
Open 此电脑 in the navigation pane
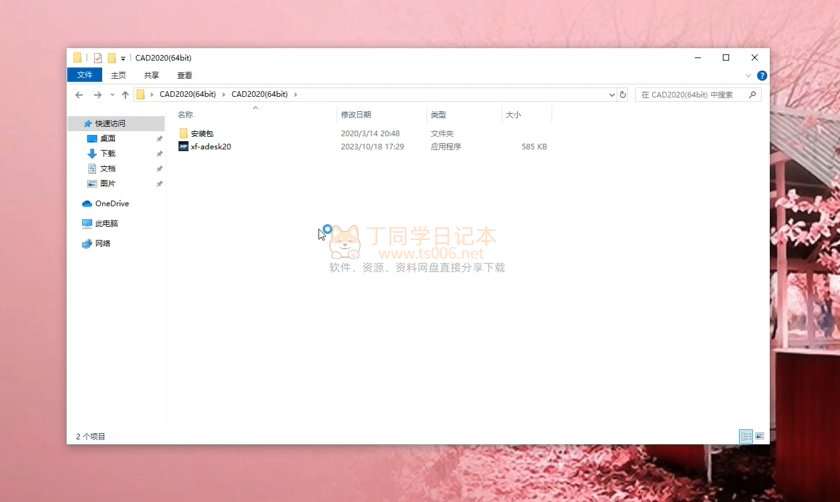(106, 223)
